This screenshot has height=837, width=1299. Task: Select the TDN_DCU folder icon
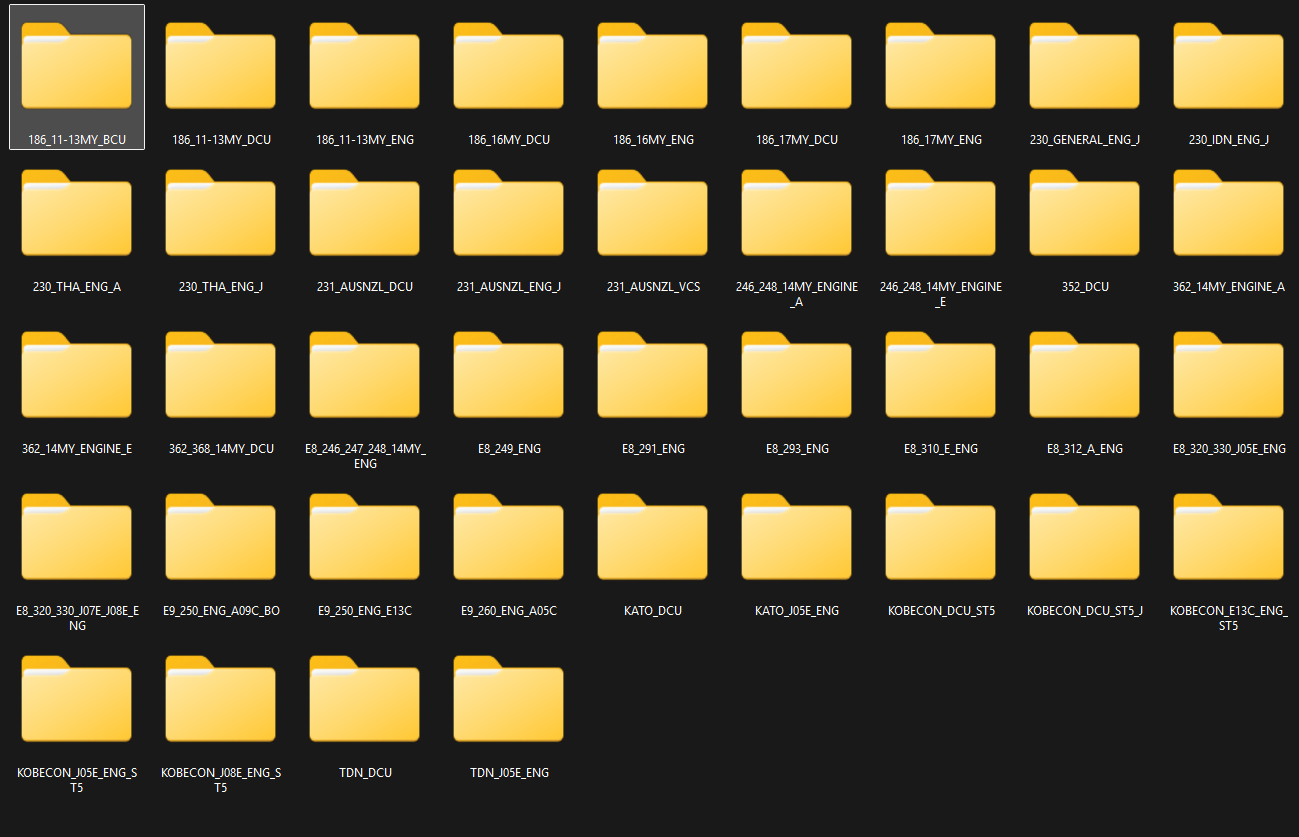point(364,698)
